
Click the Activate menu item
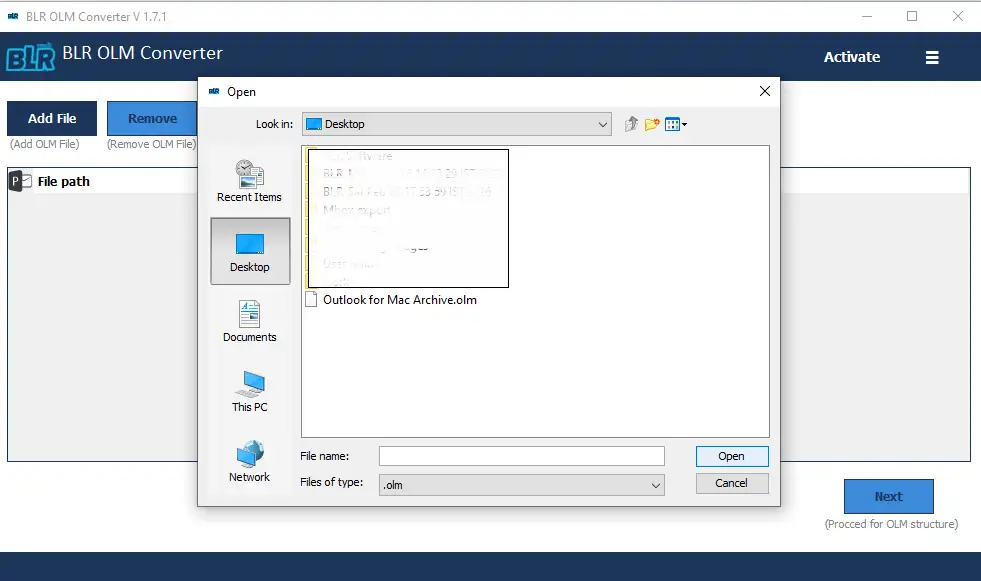point(851,57)
